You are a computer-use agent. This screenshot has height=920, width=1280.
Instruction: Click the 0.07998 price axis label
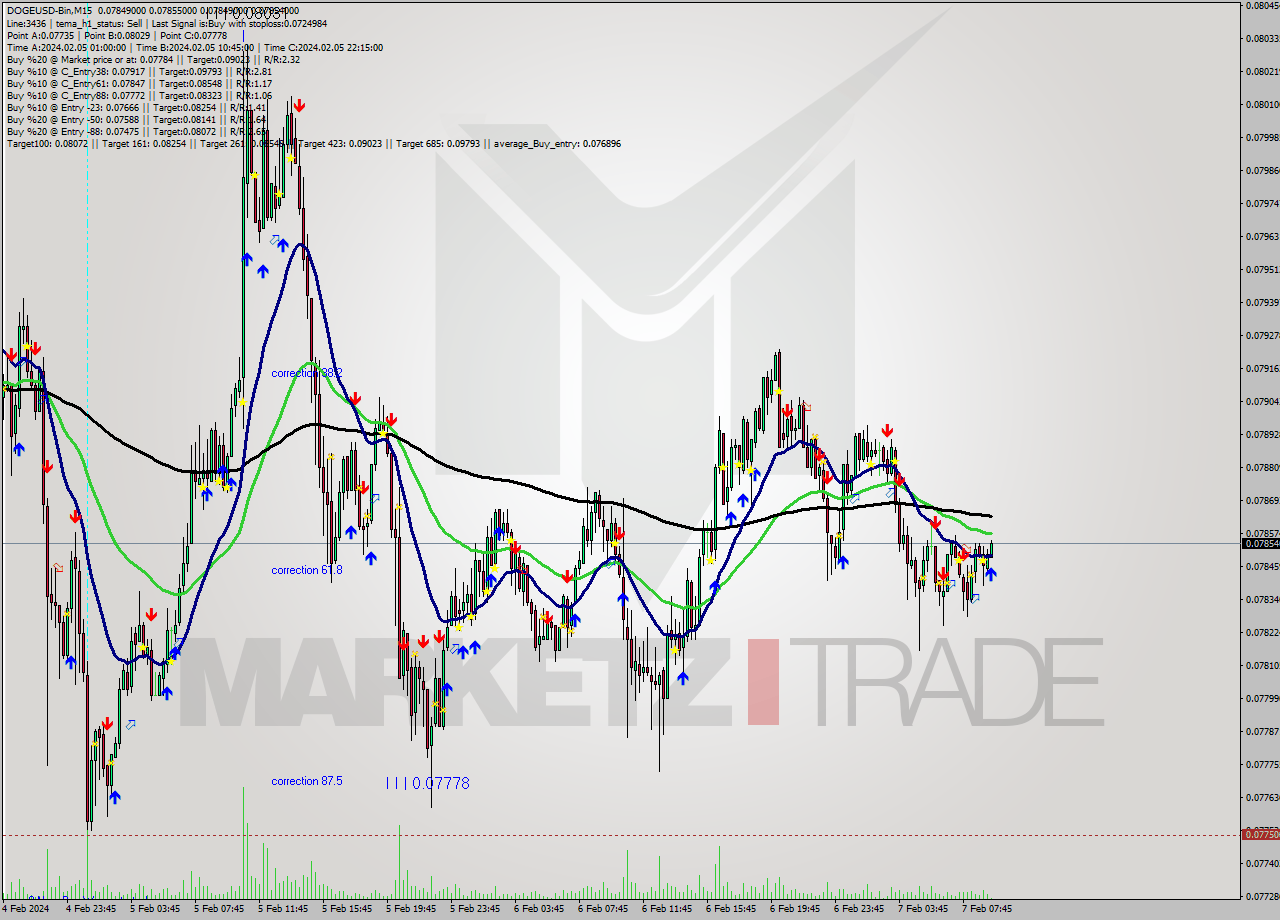(x=1262, y=137)
